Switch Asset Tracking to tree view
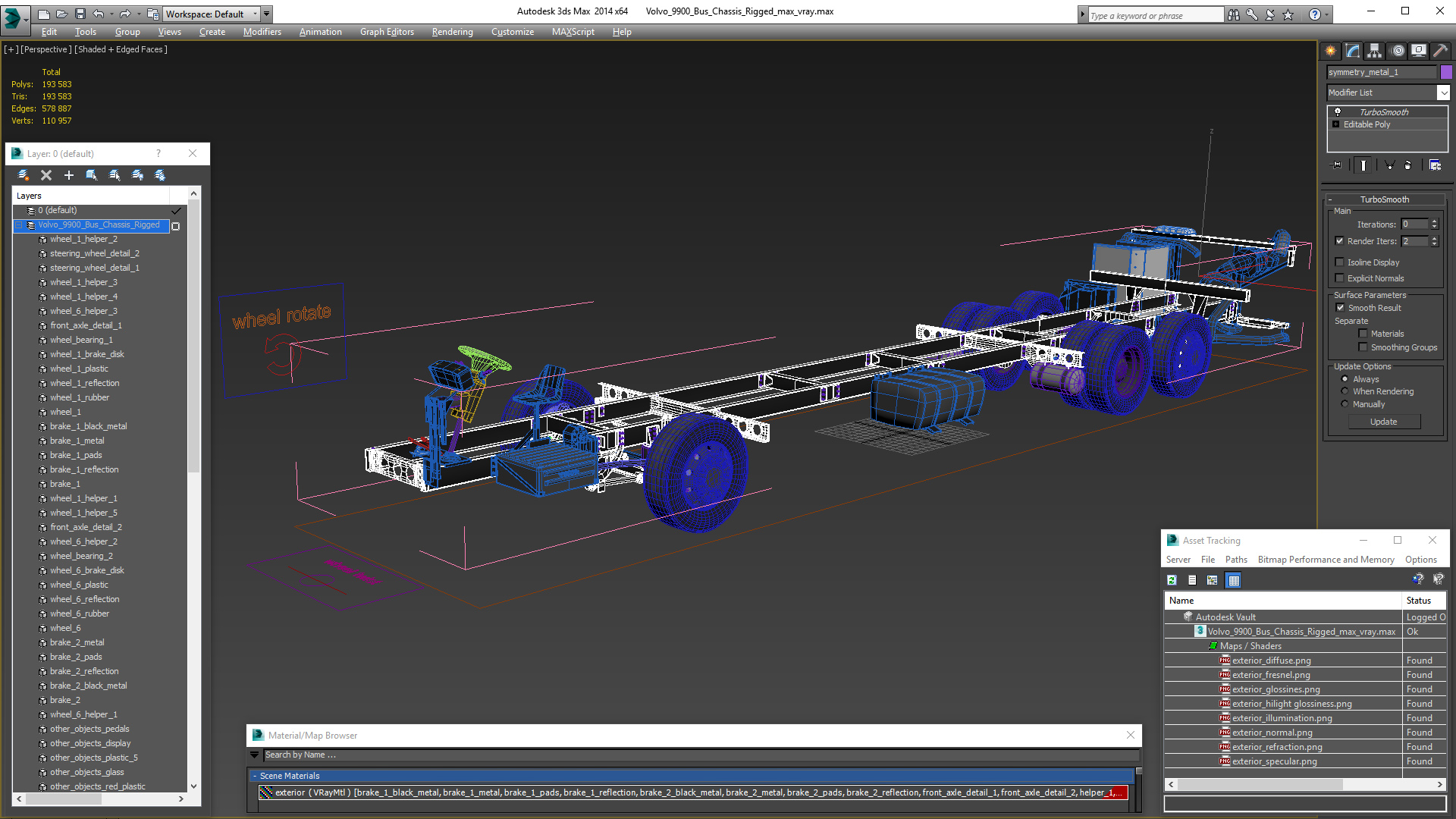1456x819 pixels. coord(1213,580)
